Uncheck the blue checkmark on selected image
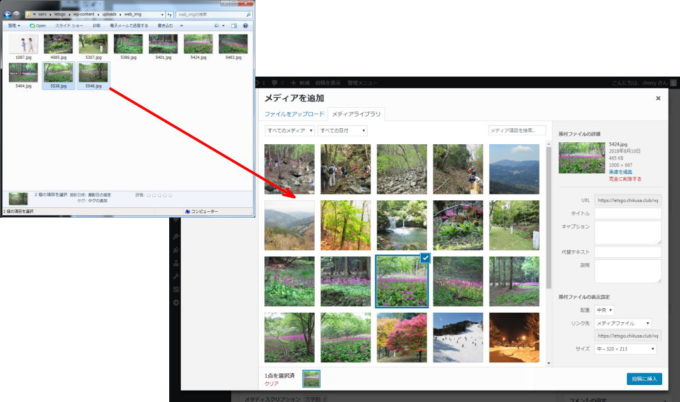The width and height of the screenshot is (680, 402). [x=424, y=257]
